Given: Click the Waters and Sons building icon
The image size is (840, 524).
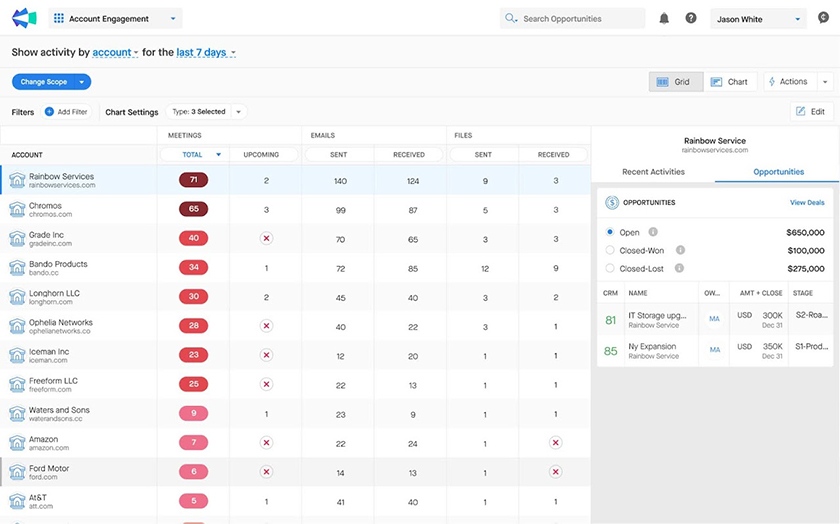Looking at the screenshot, I should point(17,414).
